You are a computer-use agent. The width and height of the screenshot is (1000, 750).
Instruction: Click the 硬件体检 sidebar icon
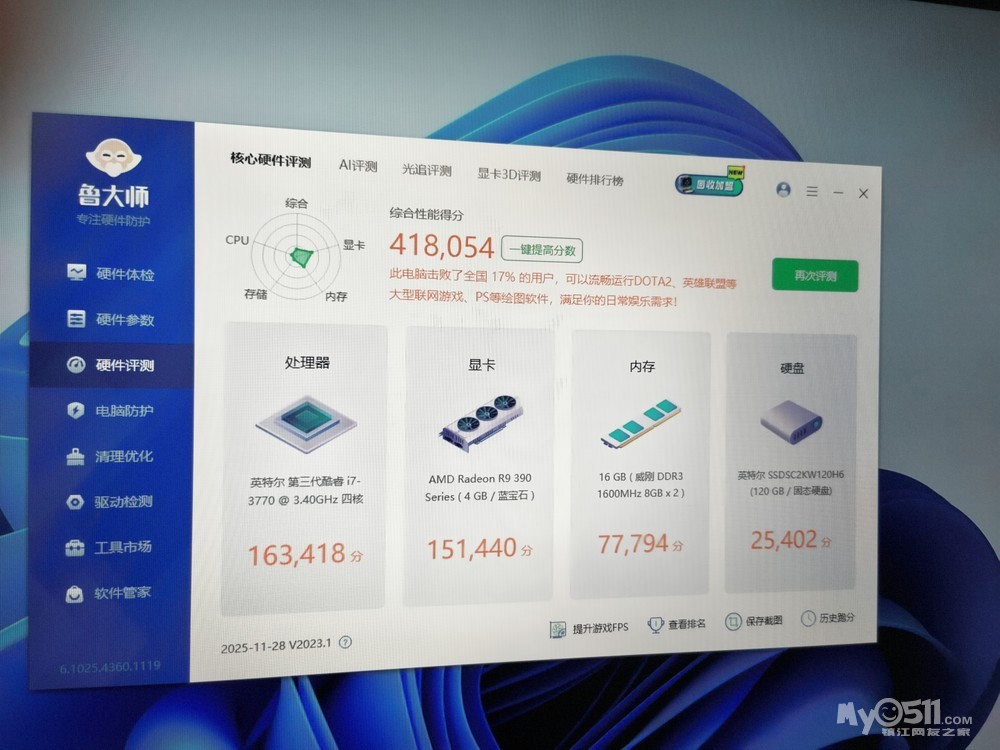pos(77,273)
